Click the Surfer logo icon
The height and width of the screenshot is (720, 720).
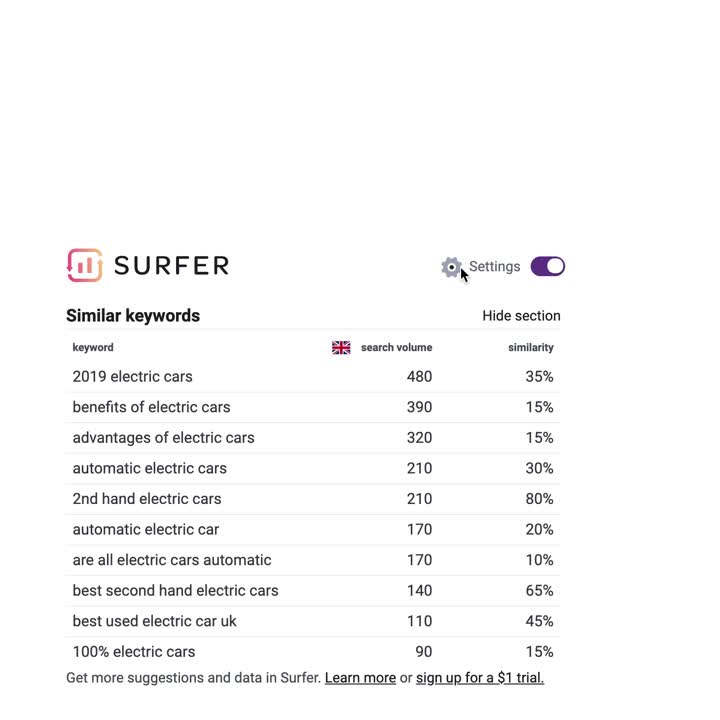coord(84,265)
